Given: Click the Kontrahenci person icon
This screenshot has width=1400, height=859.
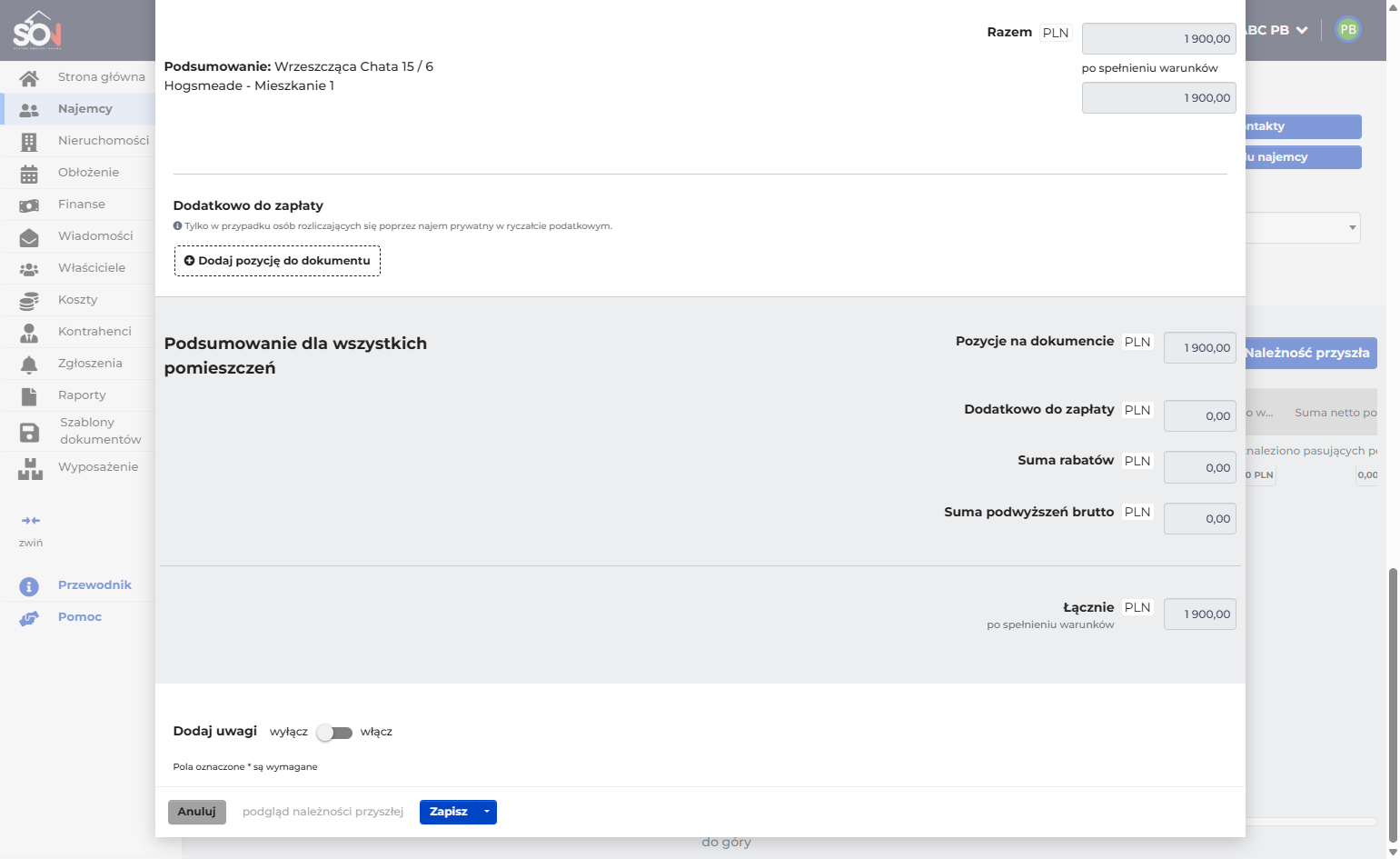Looking at the screenshot, I should [x=29, y=333].
